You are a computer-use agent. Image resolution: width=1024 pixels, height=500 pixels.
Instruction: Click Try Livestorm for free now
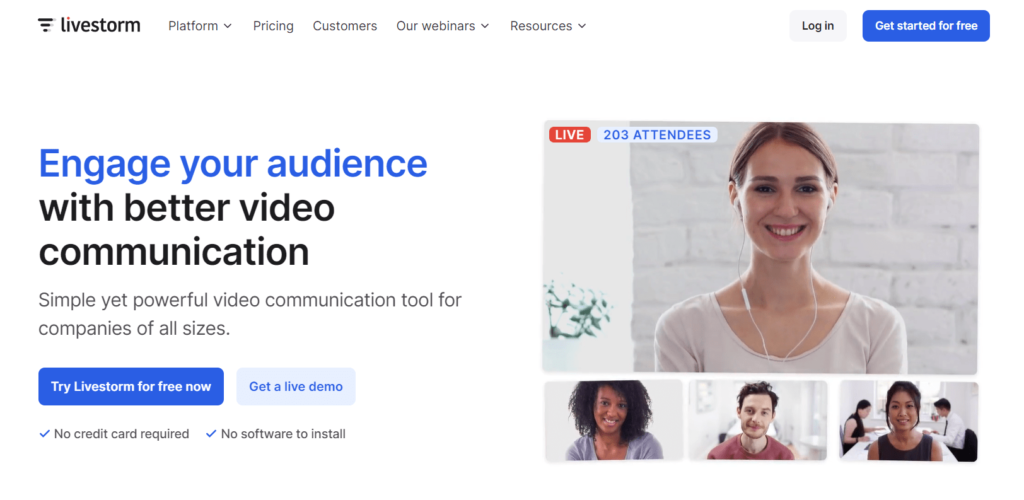tap(131, 386)
